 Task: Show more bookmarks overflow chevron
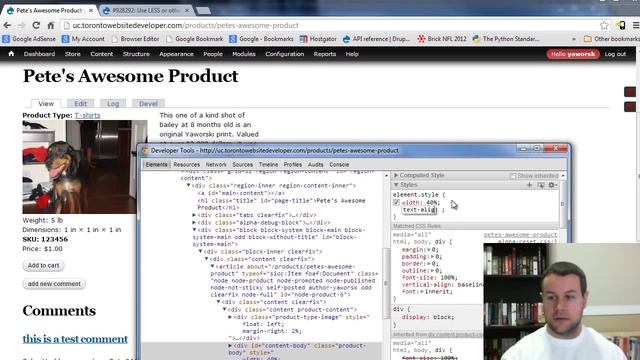pos(574,39)
